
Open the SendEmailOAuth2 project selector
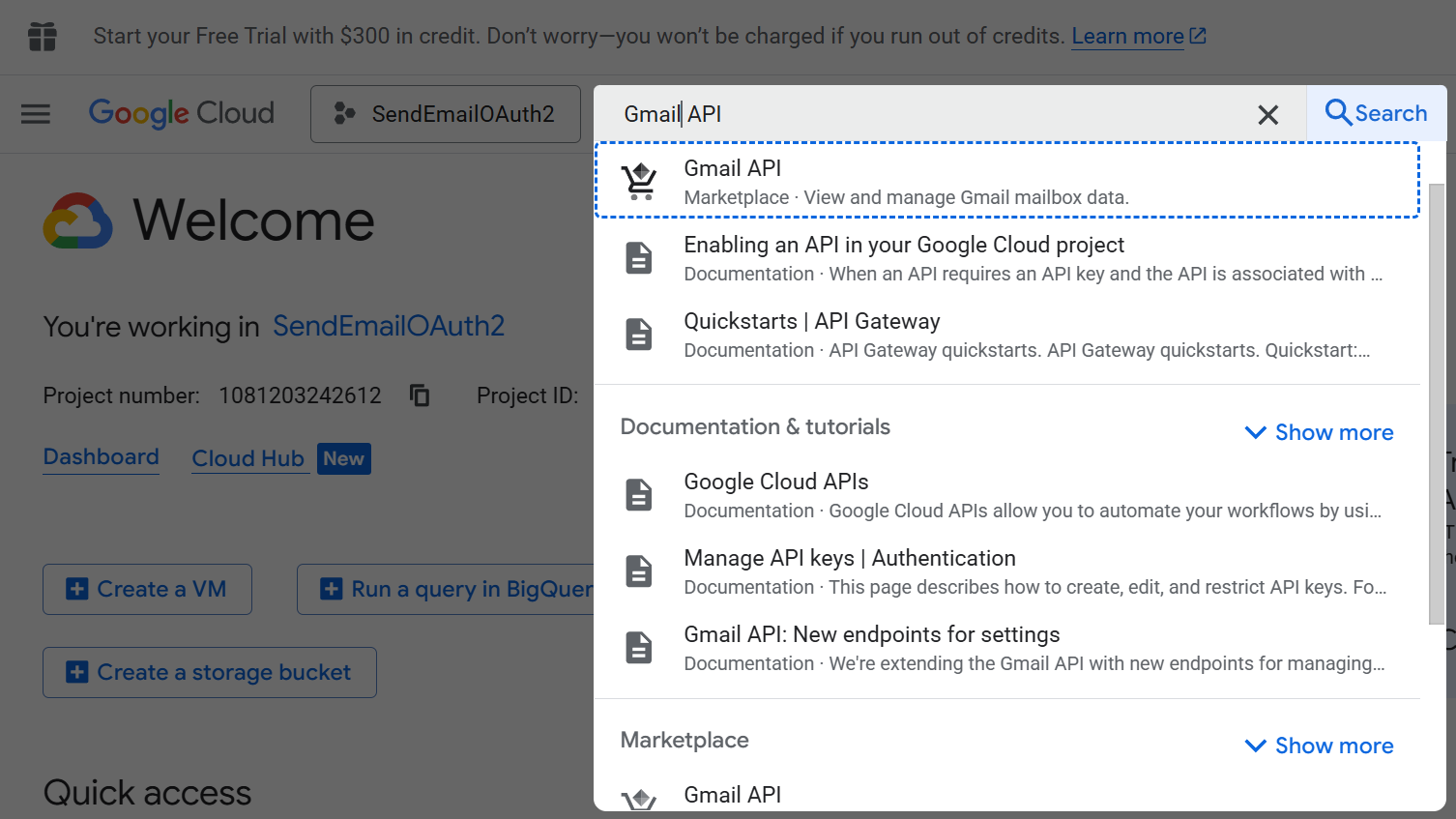point(446,114)
